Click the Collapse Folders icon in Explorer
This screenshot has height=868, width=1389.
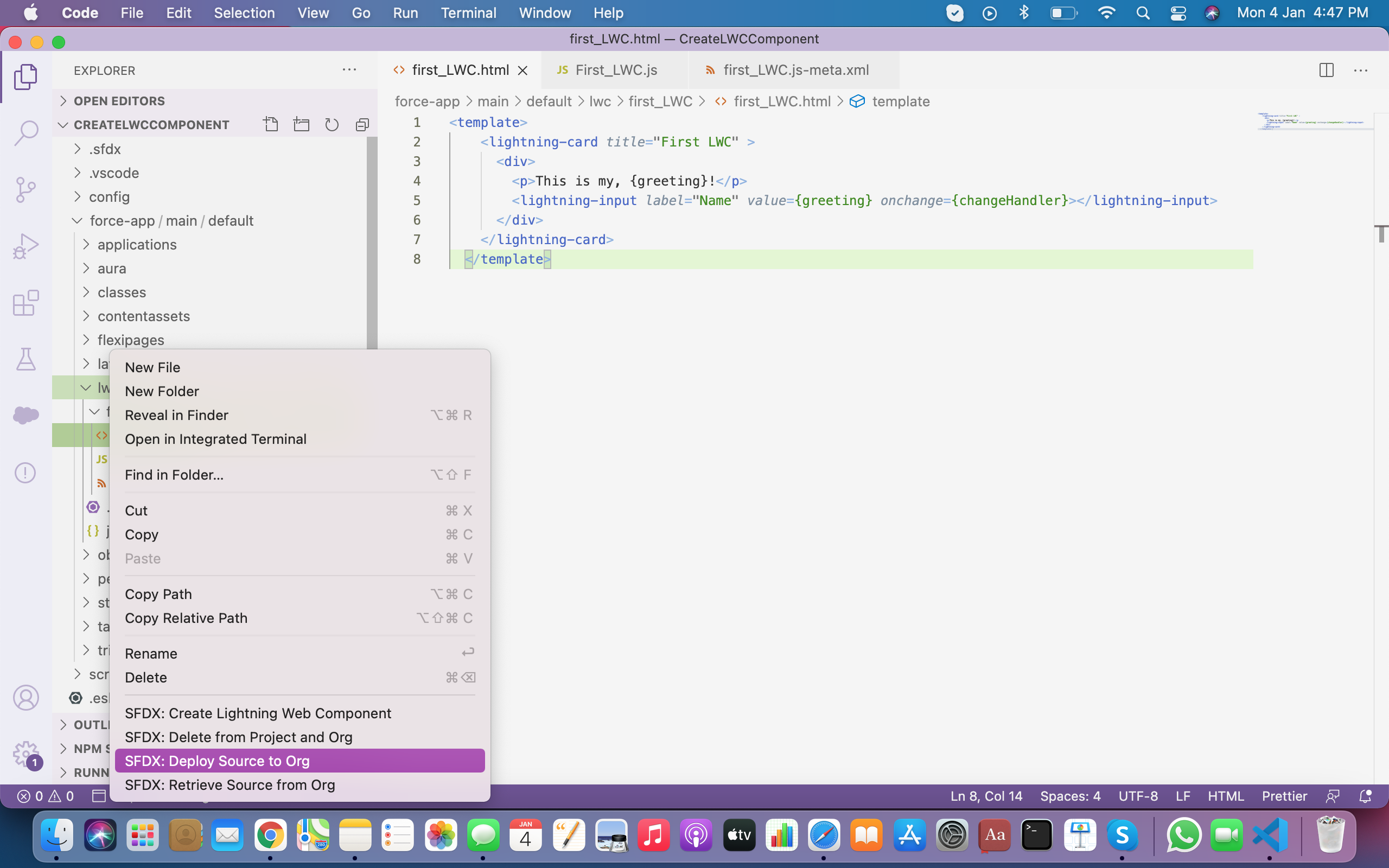(362, 125)
